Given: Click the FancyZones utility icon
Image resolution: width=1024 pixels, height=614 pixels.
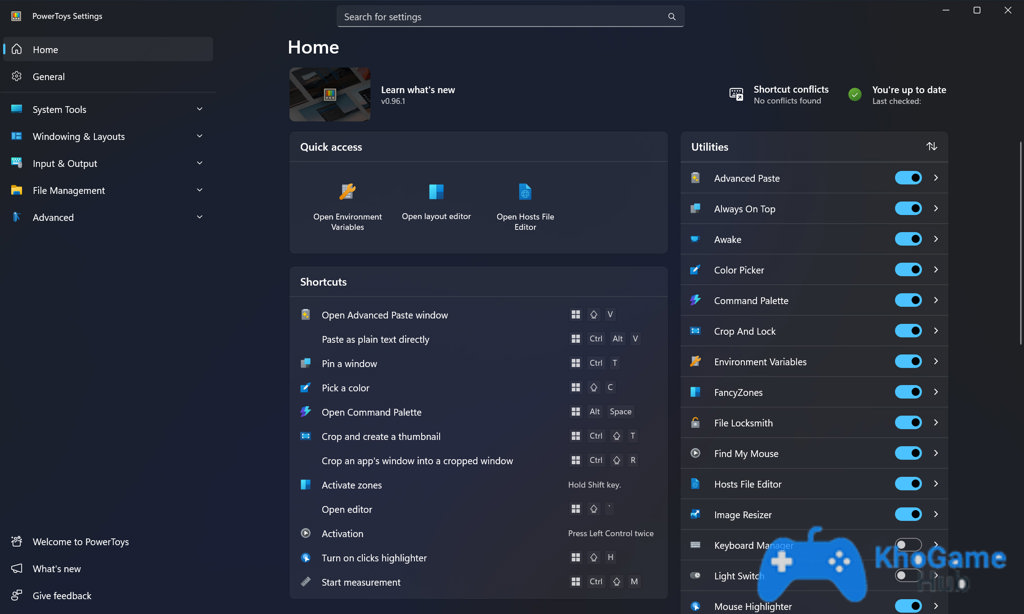Looking at the screenshot, I should 696,392.
